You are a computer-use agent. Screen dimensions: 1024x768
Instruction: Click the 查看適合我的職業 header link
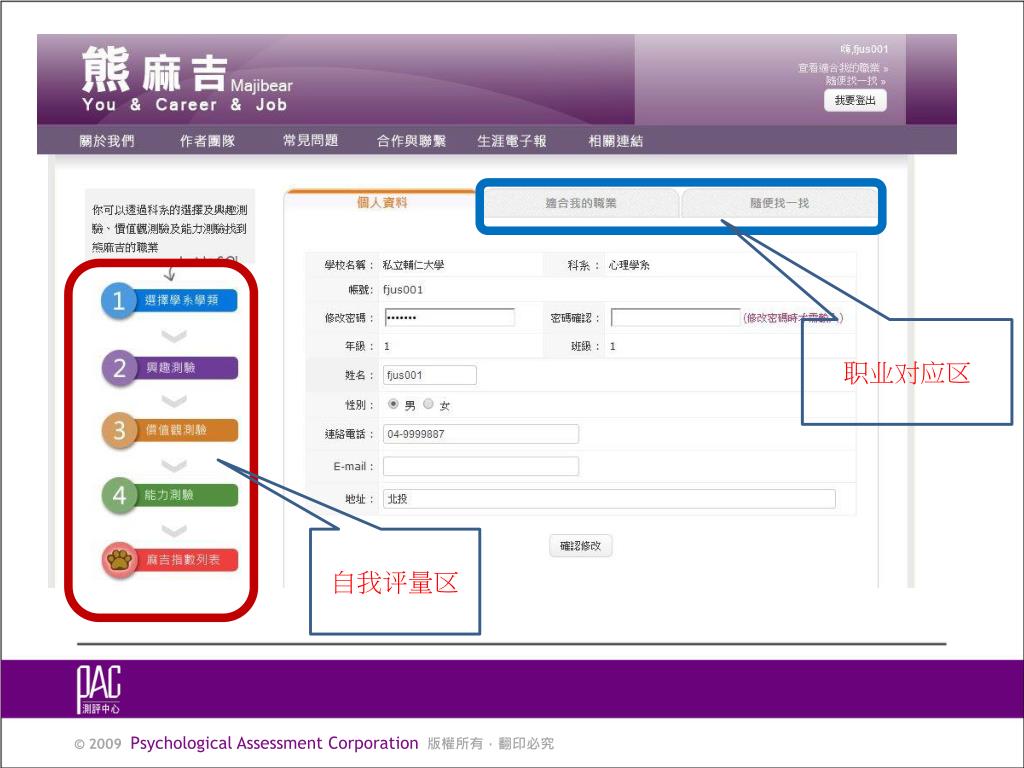842,68
